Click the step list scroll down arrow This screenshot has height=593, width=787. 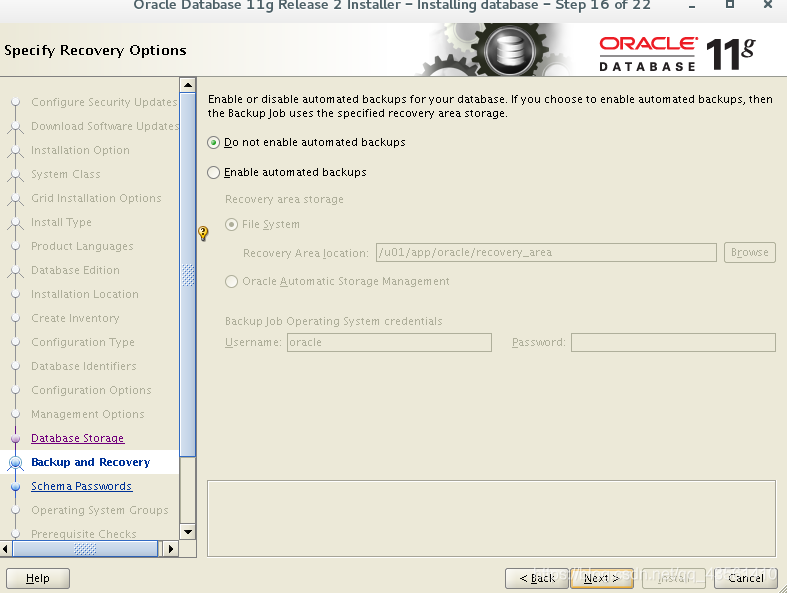point(188,532)
